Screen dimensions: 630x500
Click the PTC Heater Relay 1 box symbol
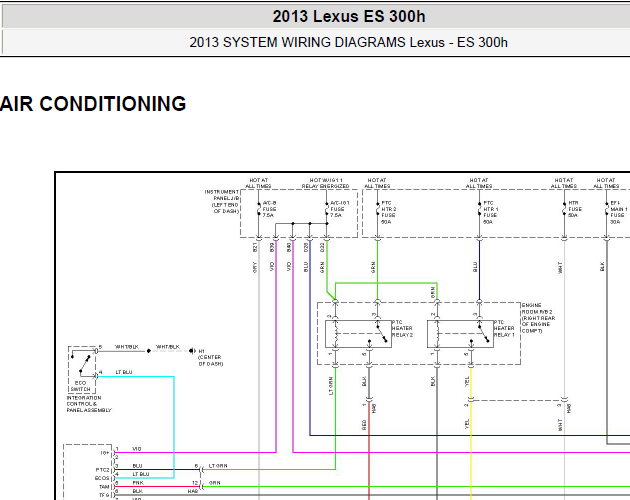click(x=460, y=334)
